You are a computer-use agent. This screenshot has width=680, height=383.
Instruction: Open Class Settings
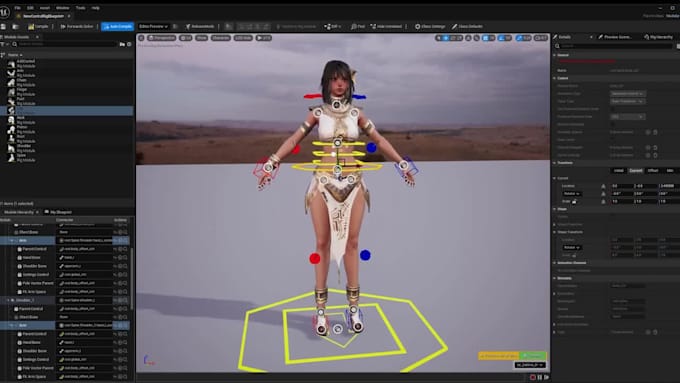point(430,26)
